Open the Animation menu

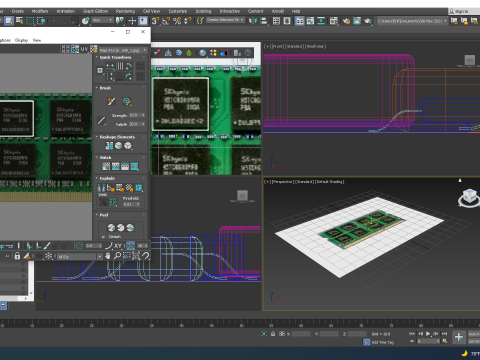(x=66, y=11)
